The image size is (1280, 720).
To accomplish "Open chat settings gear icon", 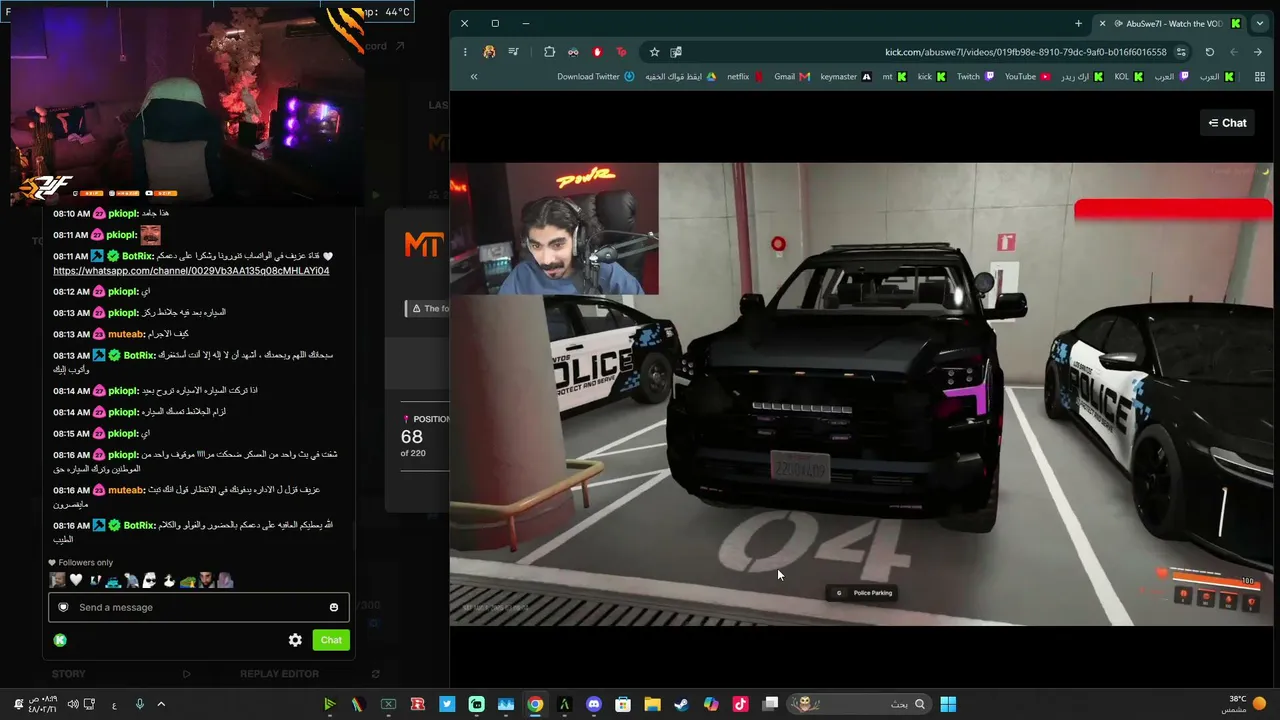I will (295, 640).
